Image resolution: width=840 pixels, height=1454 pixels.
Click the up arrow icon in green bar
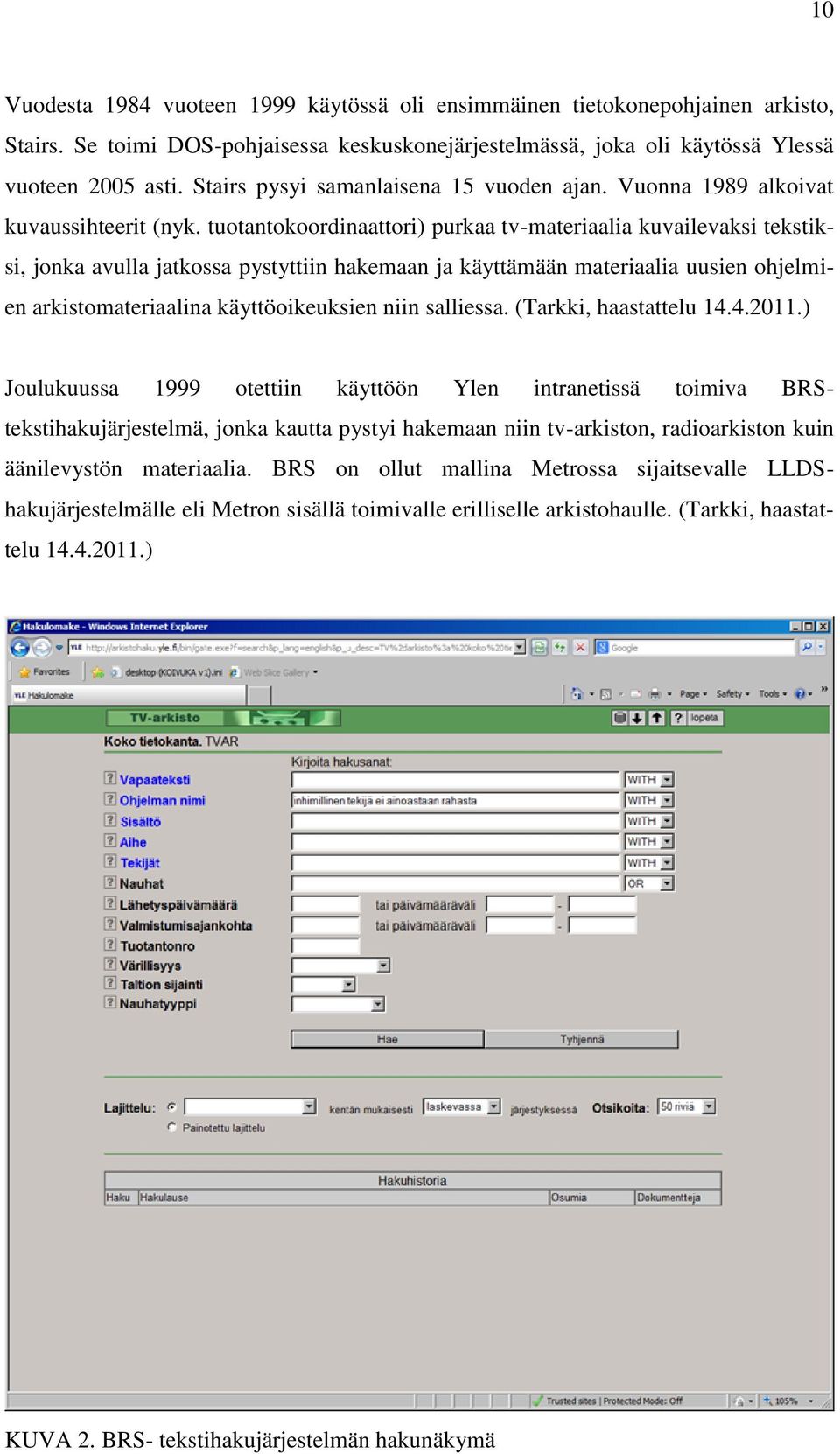(656, 718)
